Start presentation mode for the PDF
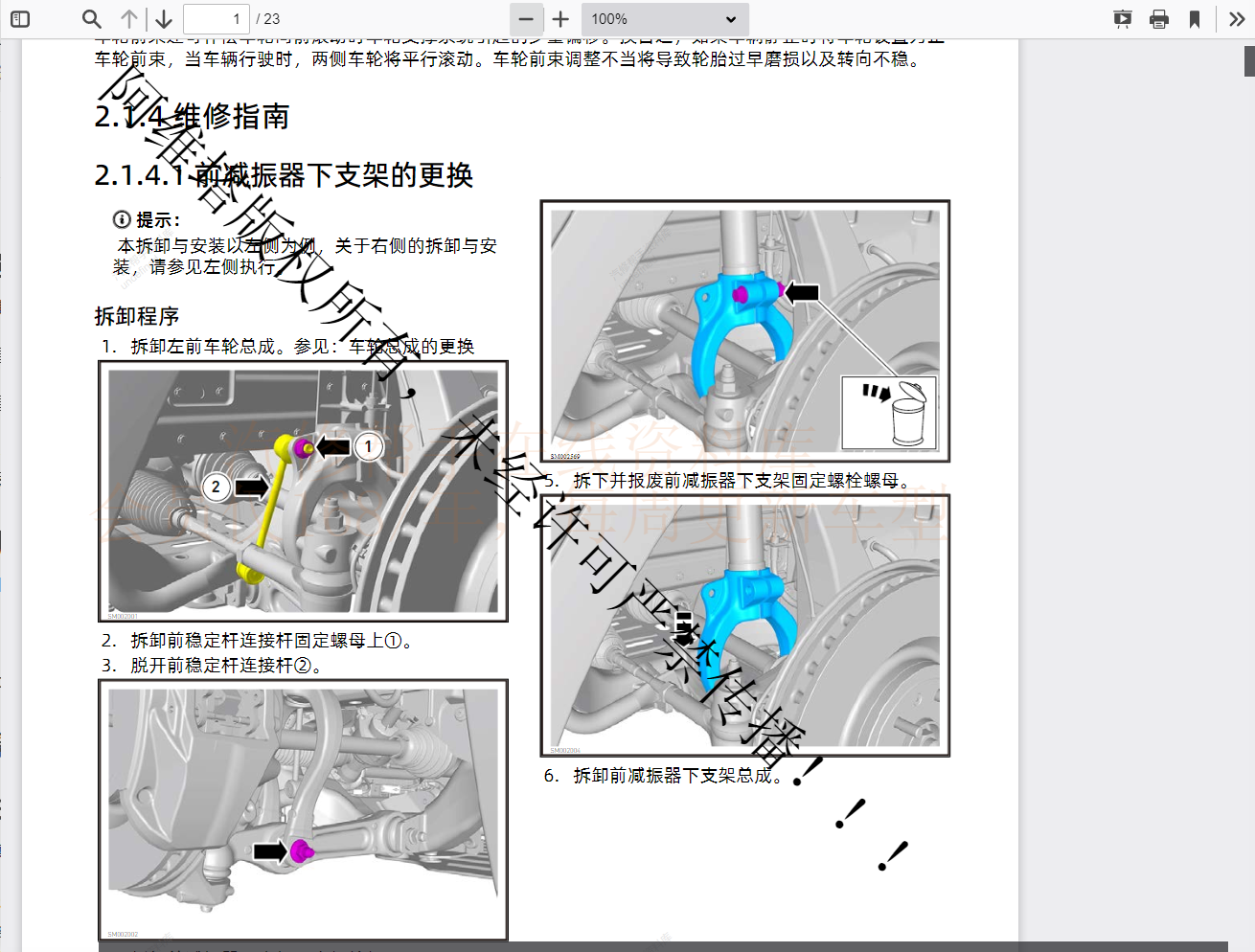The width and height of the screenshot is (1255, 952). (1122, 18)
